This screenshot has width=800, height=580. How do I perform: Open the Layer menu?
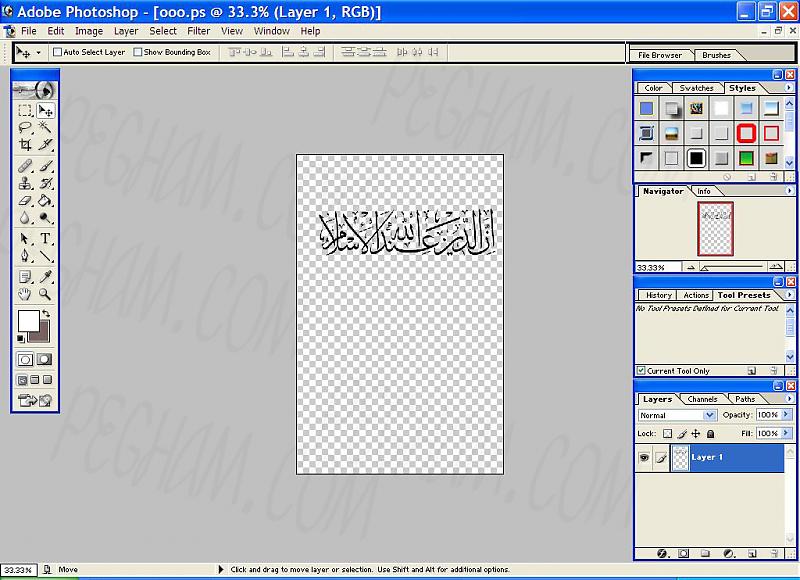126,31
